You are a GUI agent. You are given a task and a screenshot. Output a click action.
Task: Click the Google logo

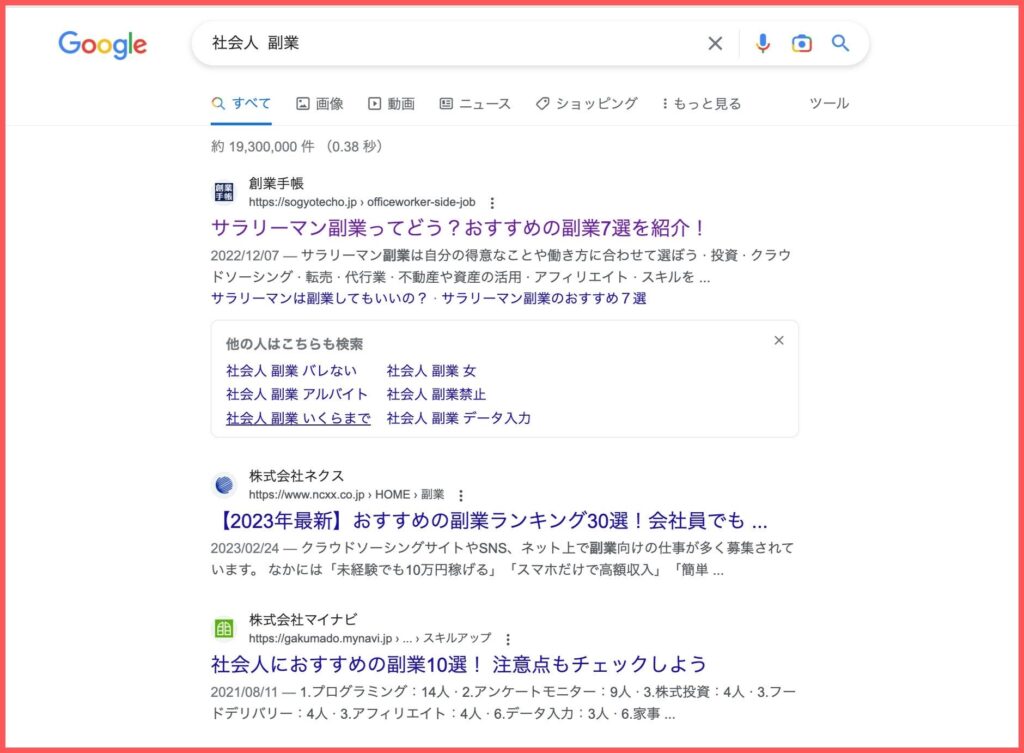tap(103, 44)
